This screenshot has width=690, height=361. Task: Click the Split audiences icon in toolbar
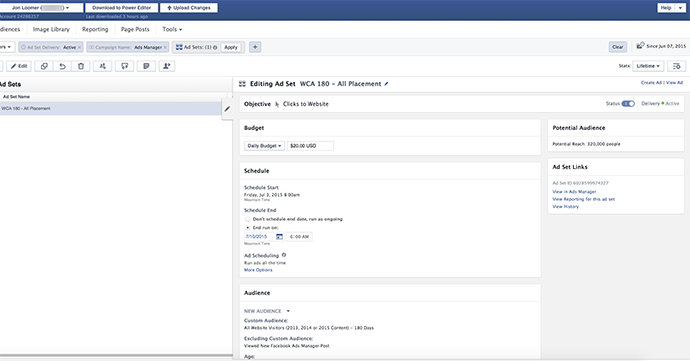103,66
